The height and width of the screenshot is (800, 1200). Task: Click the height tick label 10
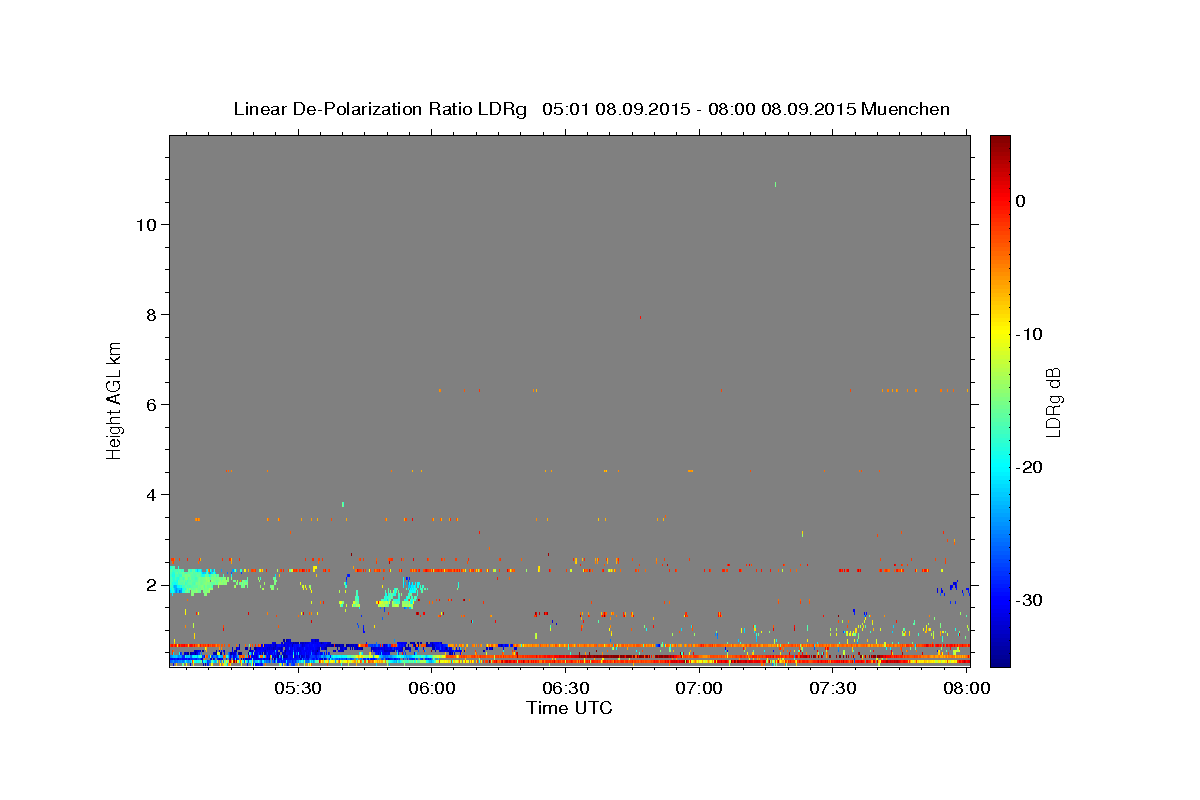click(x=145, y=224)
